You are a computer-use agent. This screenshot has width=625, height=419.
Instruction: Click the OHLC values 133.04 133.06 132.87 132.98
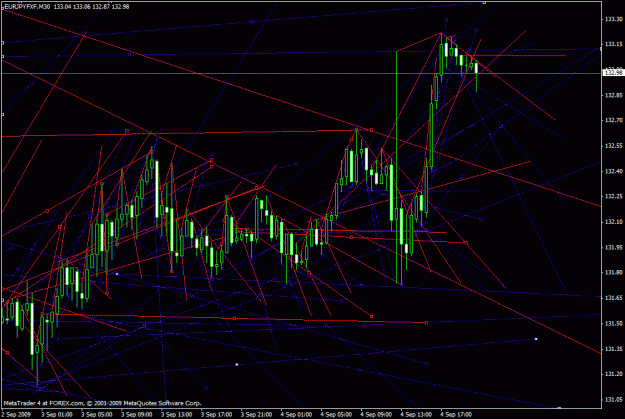[x=91, y=6]
